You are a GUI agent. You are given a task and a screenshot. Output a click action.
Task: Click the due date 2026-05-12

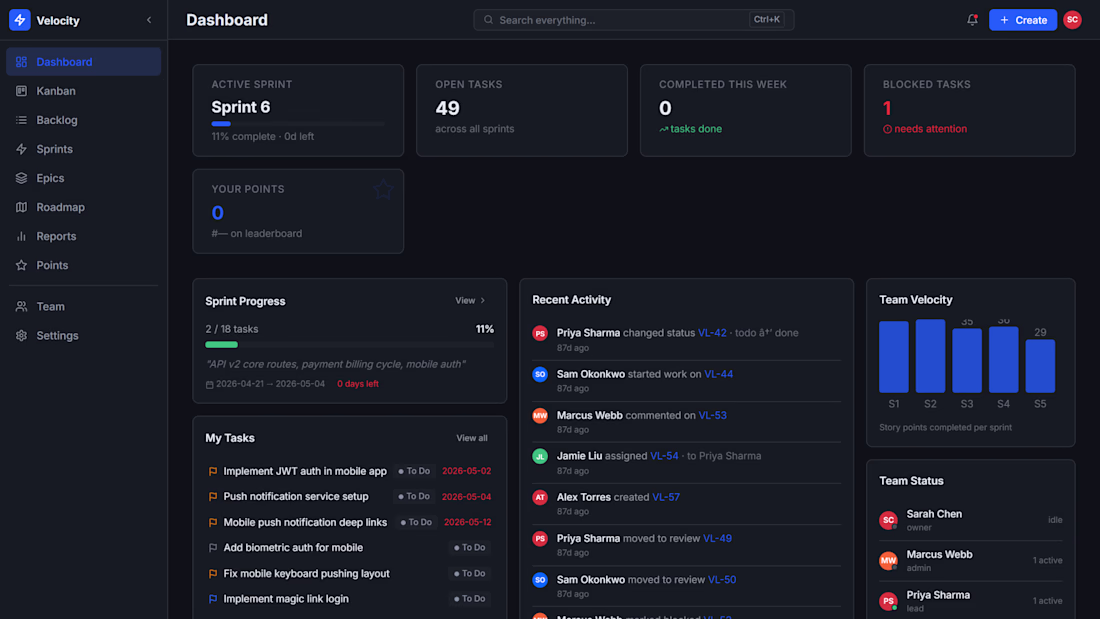[x=467, y=522]
